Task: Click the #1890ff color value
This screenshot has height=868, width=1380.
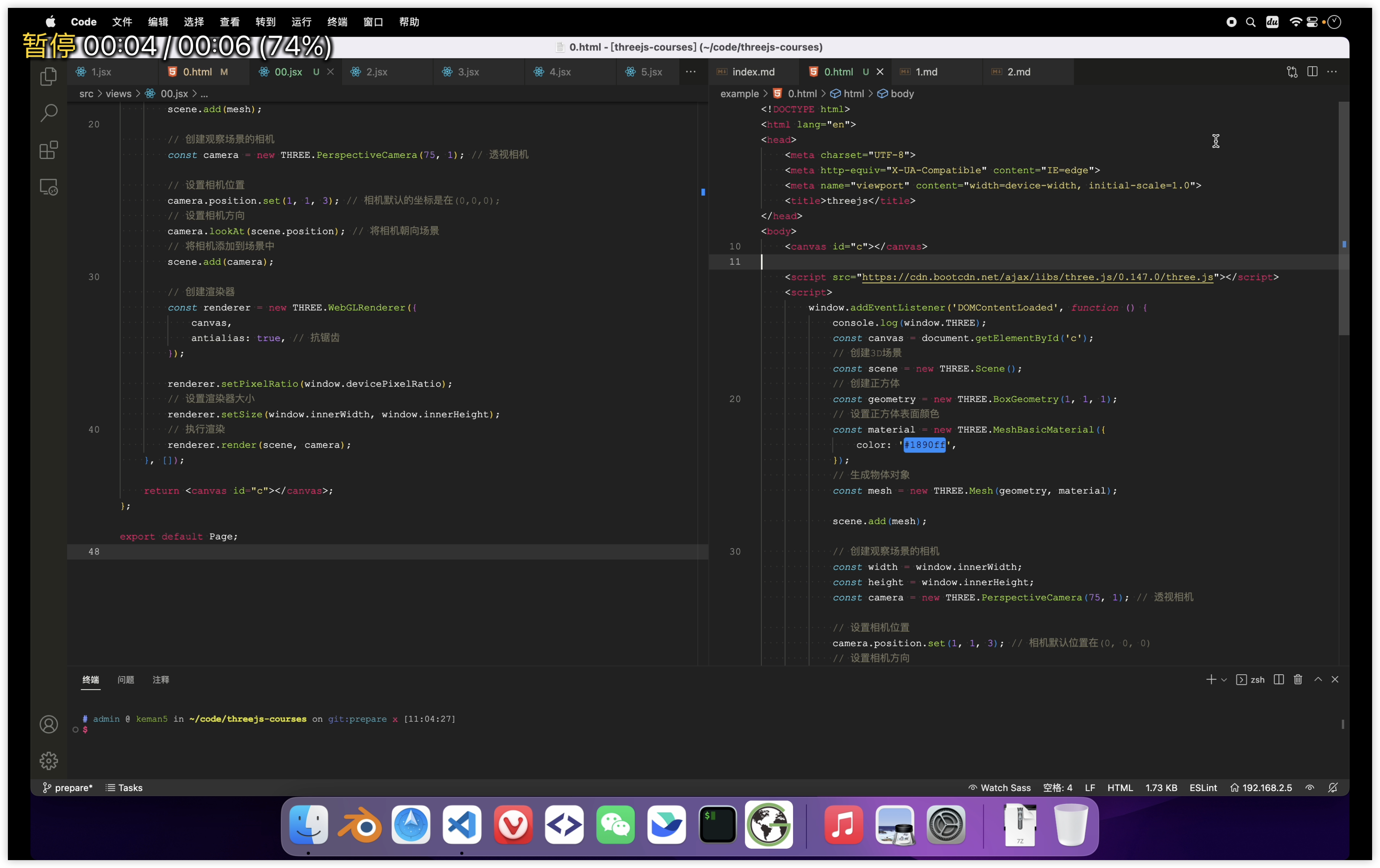Action: tap(924, 445)
